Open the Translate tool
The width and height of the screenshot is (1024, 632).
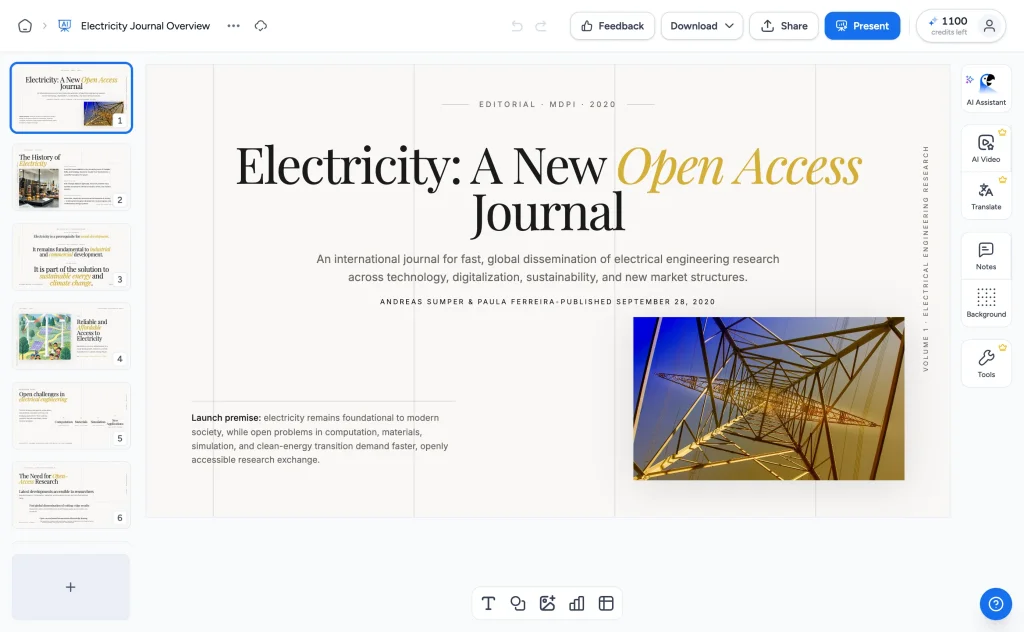pyautogui.click(x=986, y=196)
